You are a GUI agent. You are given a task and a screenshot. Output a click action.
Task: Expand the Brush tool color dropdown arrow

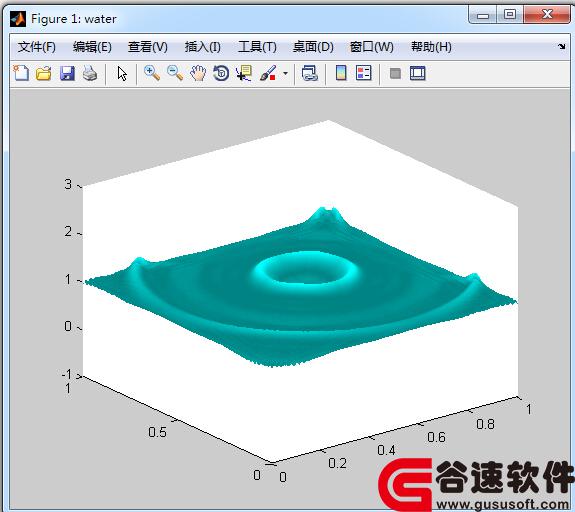click(x=285, y=73)
